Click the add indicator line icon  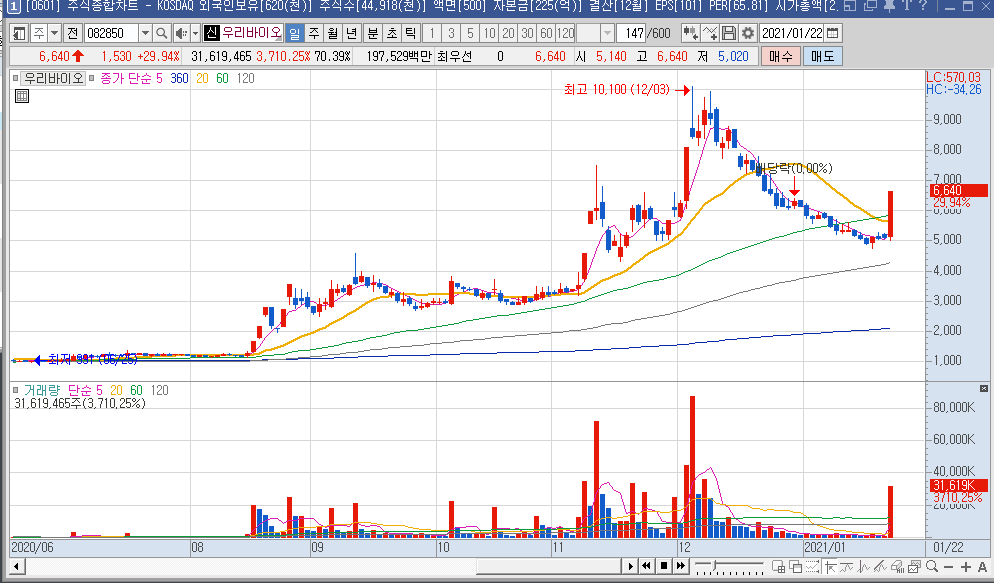710,33
